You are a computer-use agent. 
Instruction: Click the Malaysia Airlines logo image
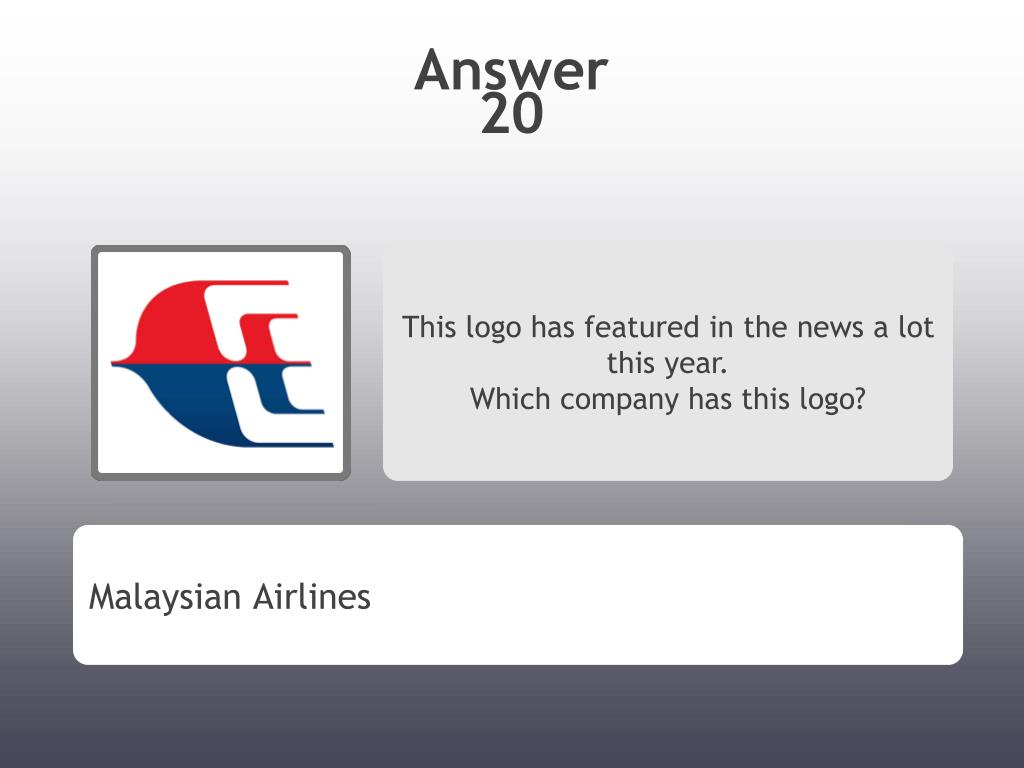pyautogui.click(x=222, y=364)
